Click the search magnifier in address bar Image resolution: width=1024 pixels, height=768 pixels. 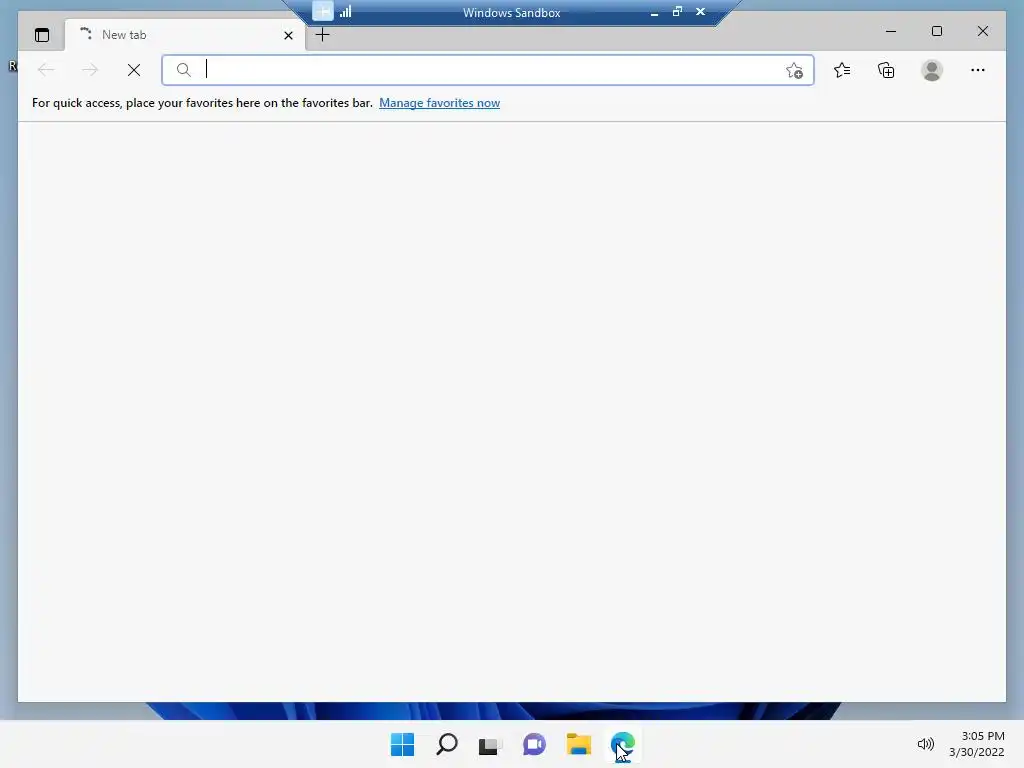[x=184, y=70]
